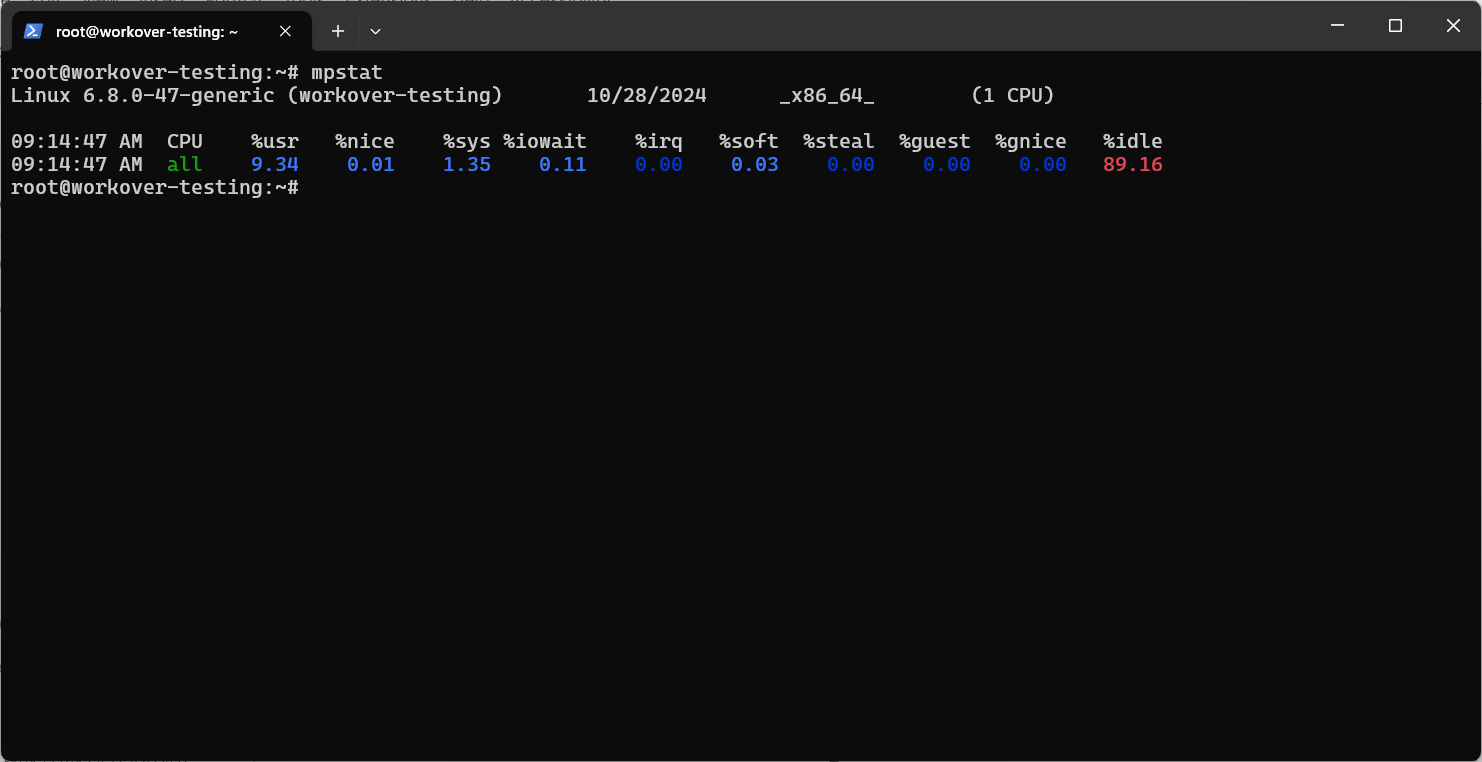Expand the new tab profile dropdown
Screen dimensions: 1482x762
point(375,31)
